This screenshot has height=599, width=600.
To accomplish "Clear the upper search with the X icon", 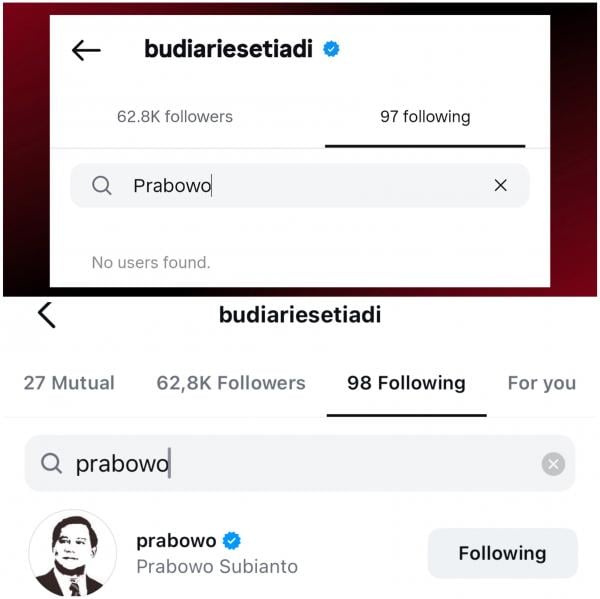I will tap(501, 186).
